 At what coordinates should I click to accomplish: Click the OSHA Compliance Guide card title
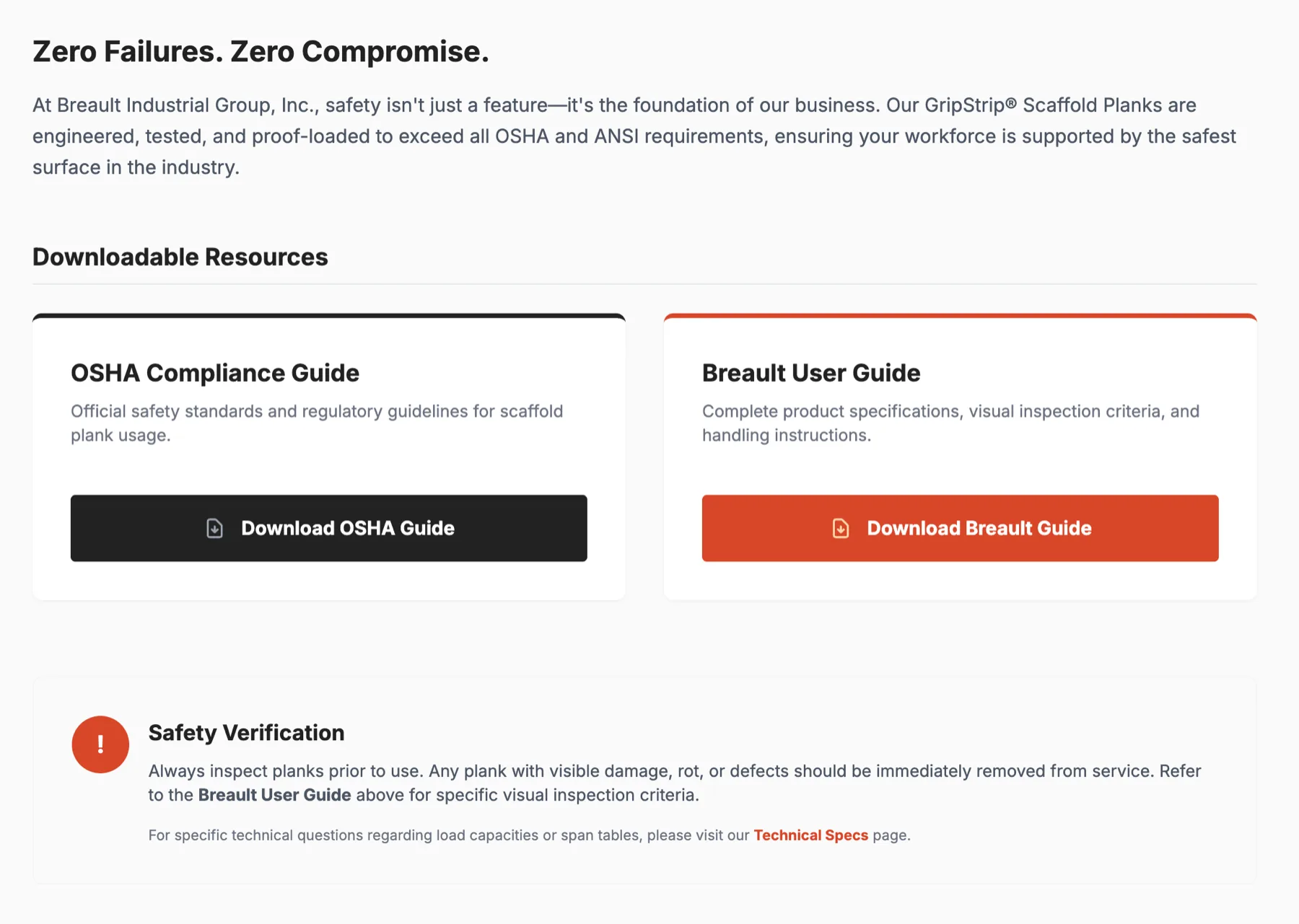coord(215,373)
